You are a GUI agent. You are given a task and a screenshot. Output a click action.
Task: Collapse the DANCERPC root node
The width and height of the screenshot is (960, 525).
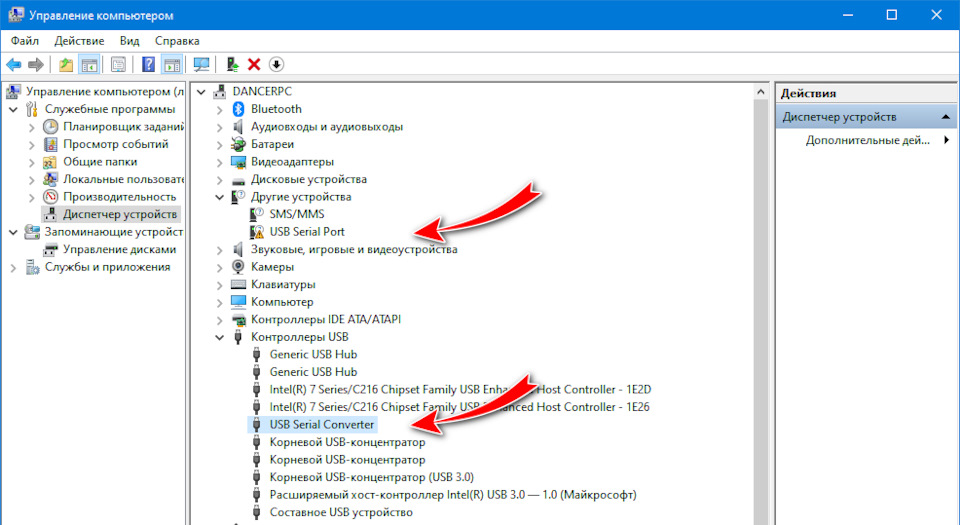pyautogui.click(x=201, y=92)
